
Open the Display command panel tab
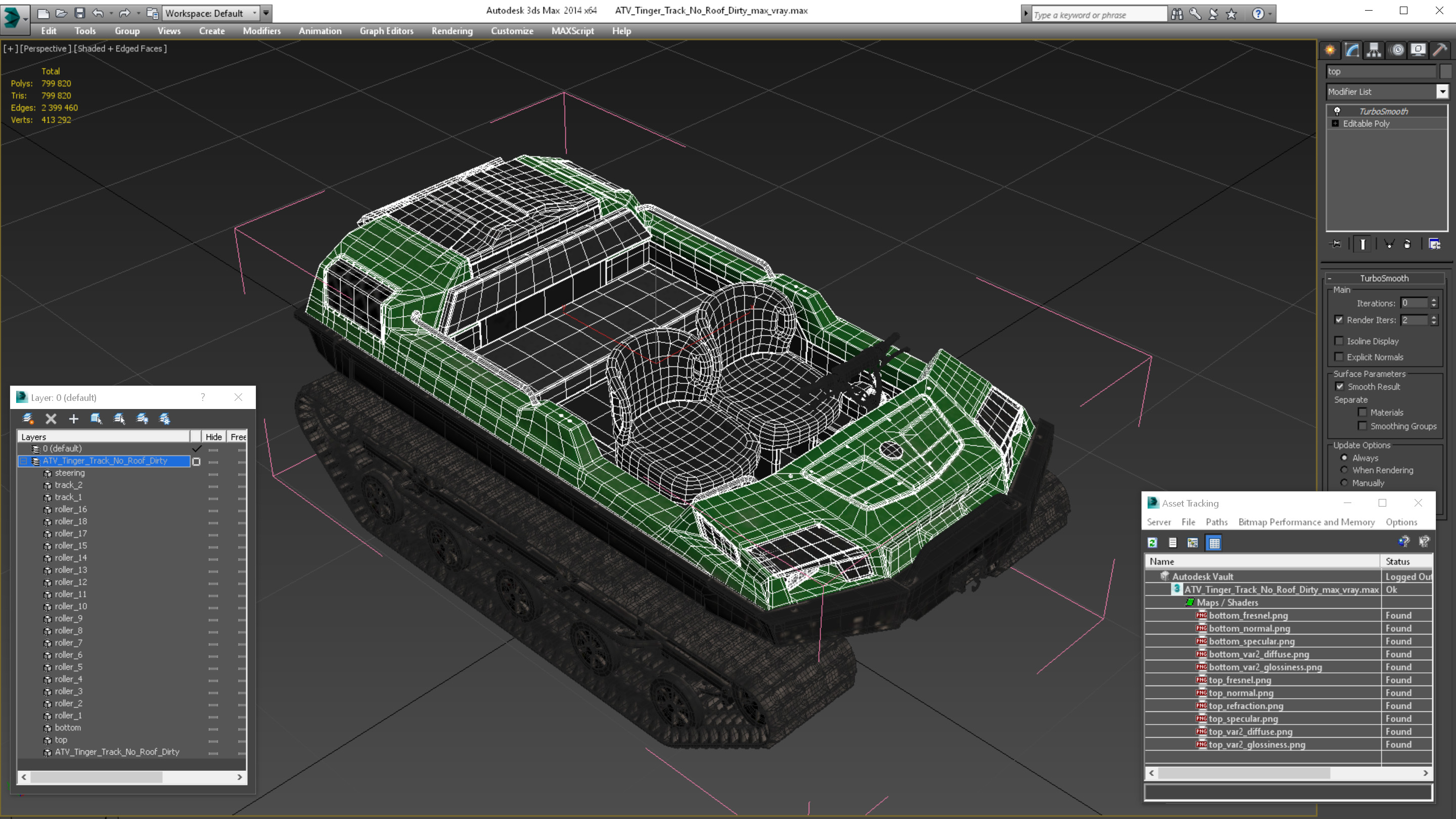pos(1418,51)
